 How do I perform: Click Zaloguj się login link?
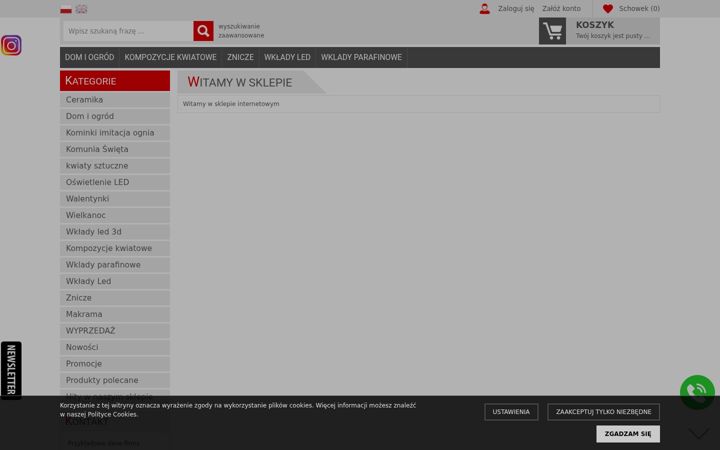(516, 9)
